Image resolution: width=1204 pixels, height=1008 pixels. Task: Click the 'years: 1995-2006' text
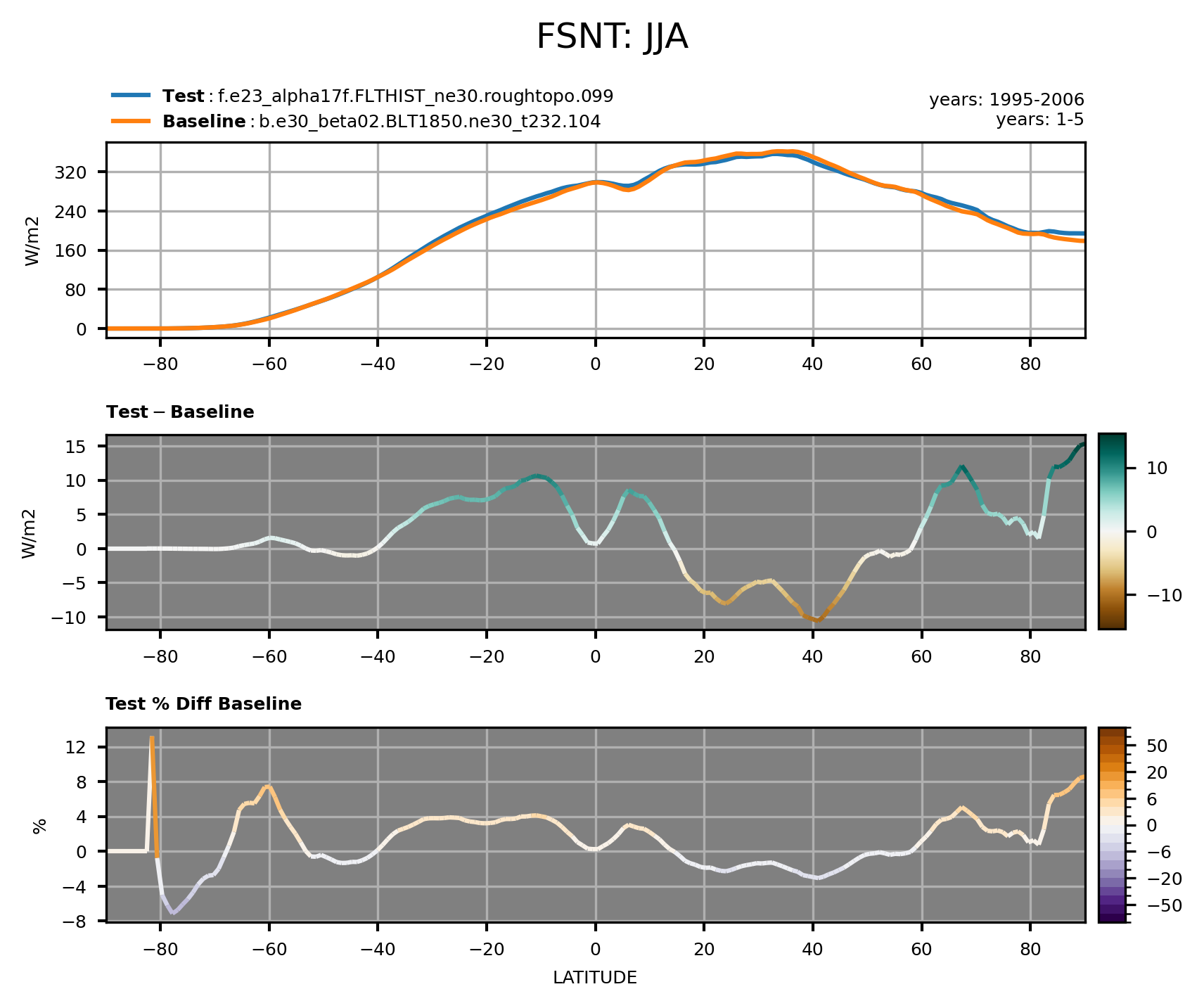click(x=1006, y=100)
